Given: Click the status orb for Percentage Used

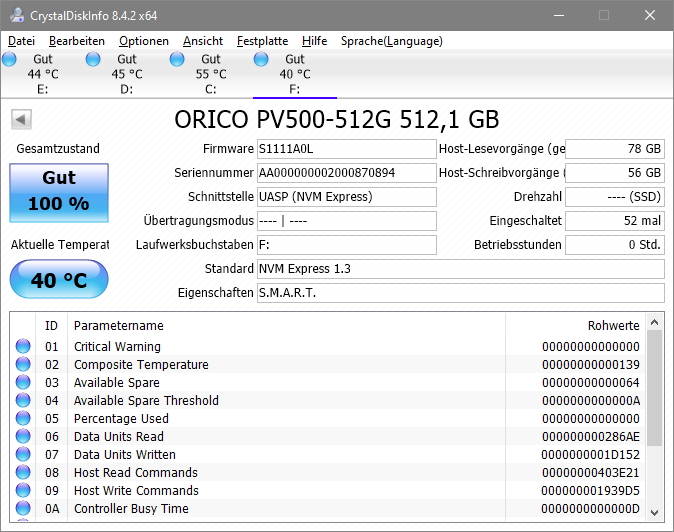Looking at the screenshot, I should (23, 418).
